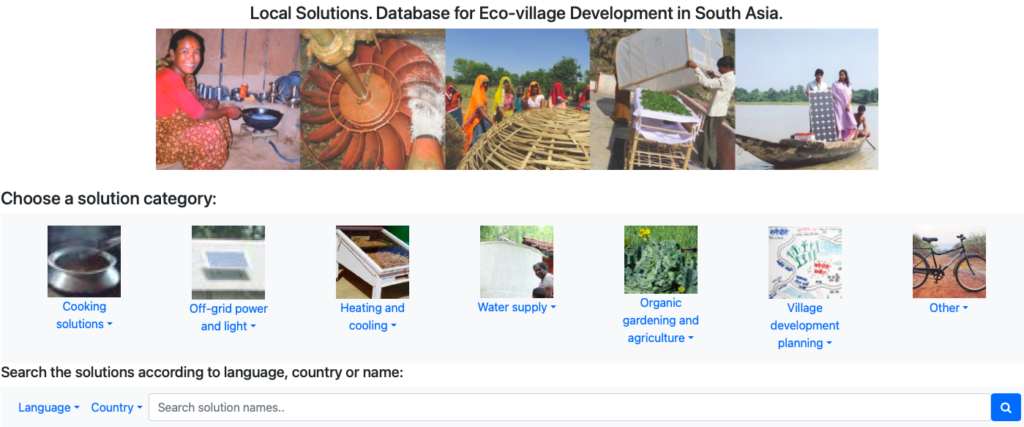This screenshot has height=427, width=1024.
Task: Select the solar panel off-grid power image
Action: click(229, 262)
